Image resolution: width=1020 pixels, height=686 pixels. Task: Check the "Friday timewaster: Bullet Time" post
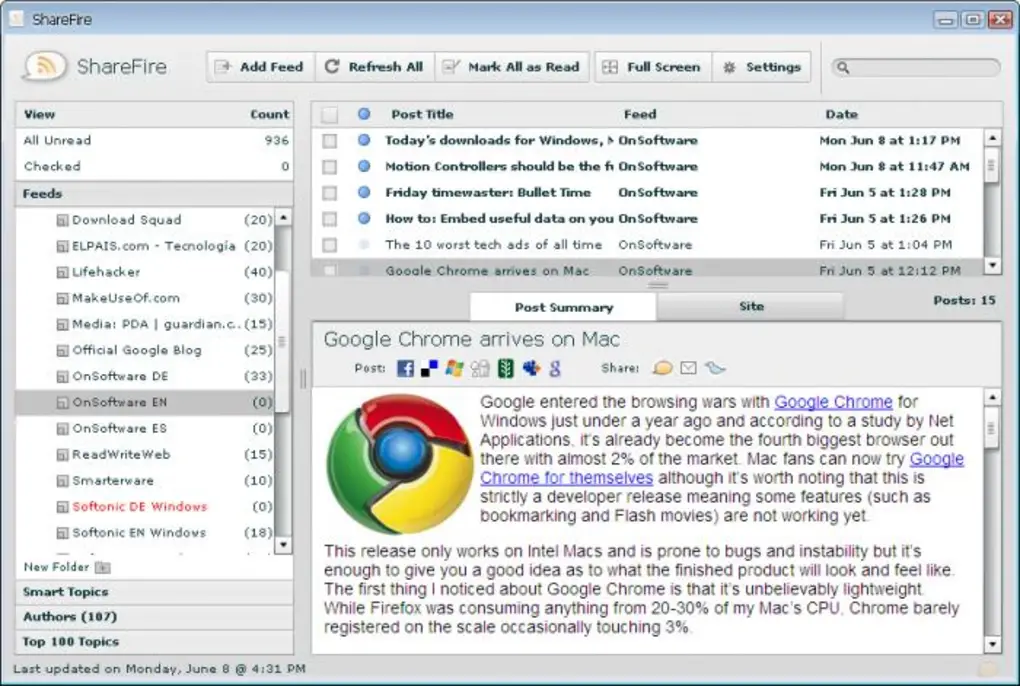tap(330, 192)
